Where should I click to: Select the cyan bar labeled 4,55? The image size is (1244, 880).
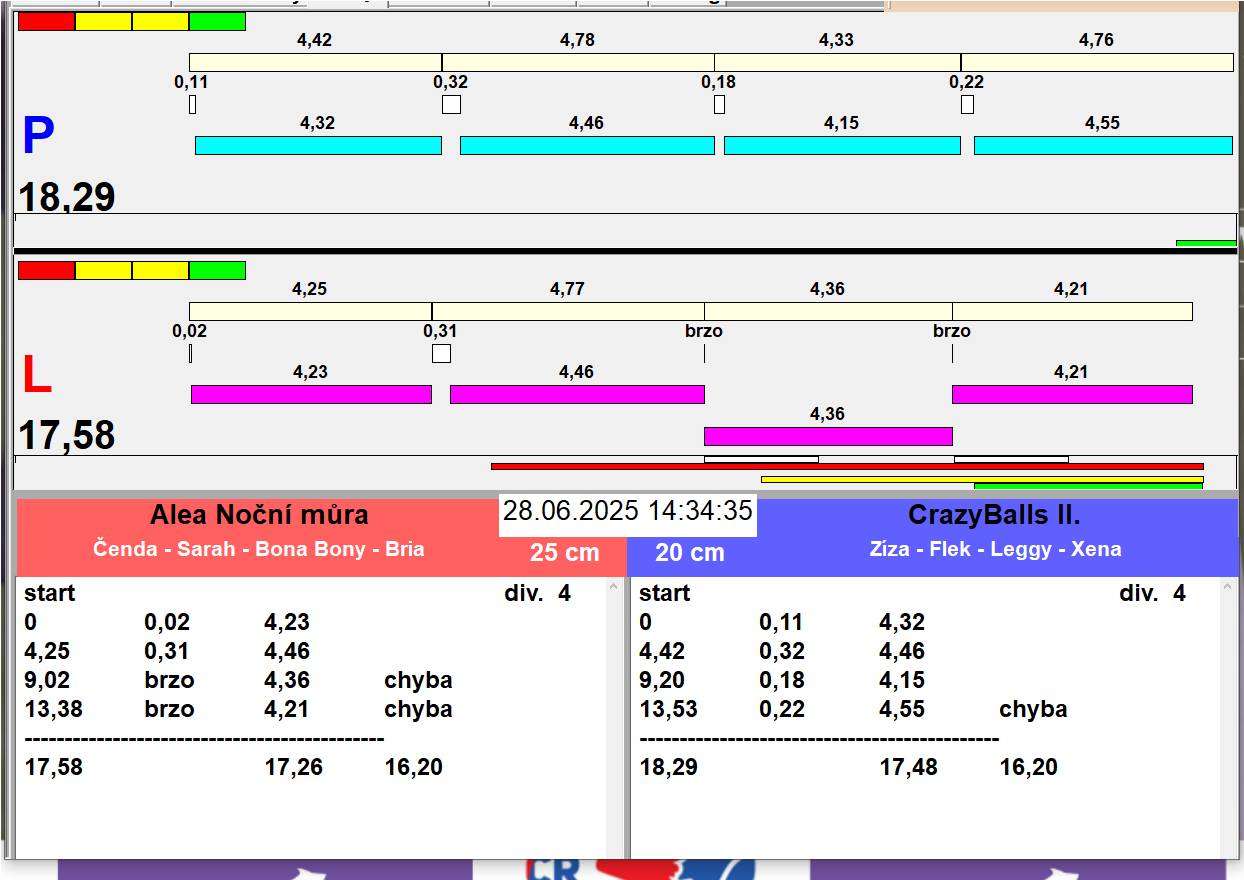coord(1103,145)
